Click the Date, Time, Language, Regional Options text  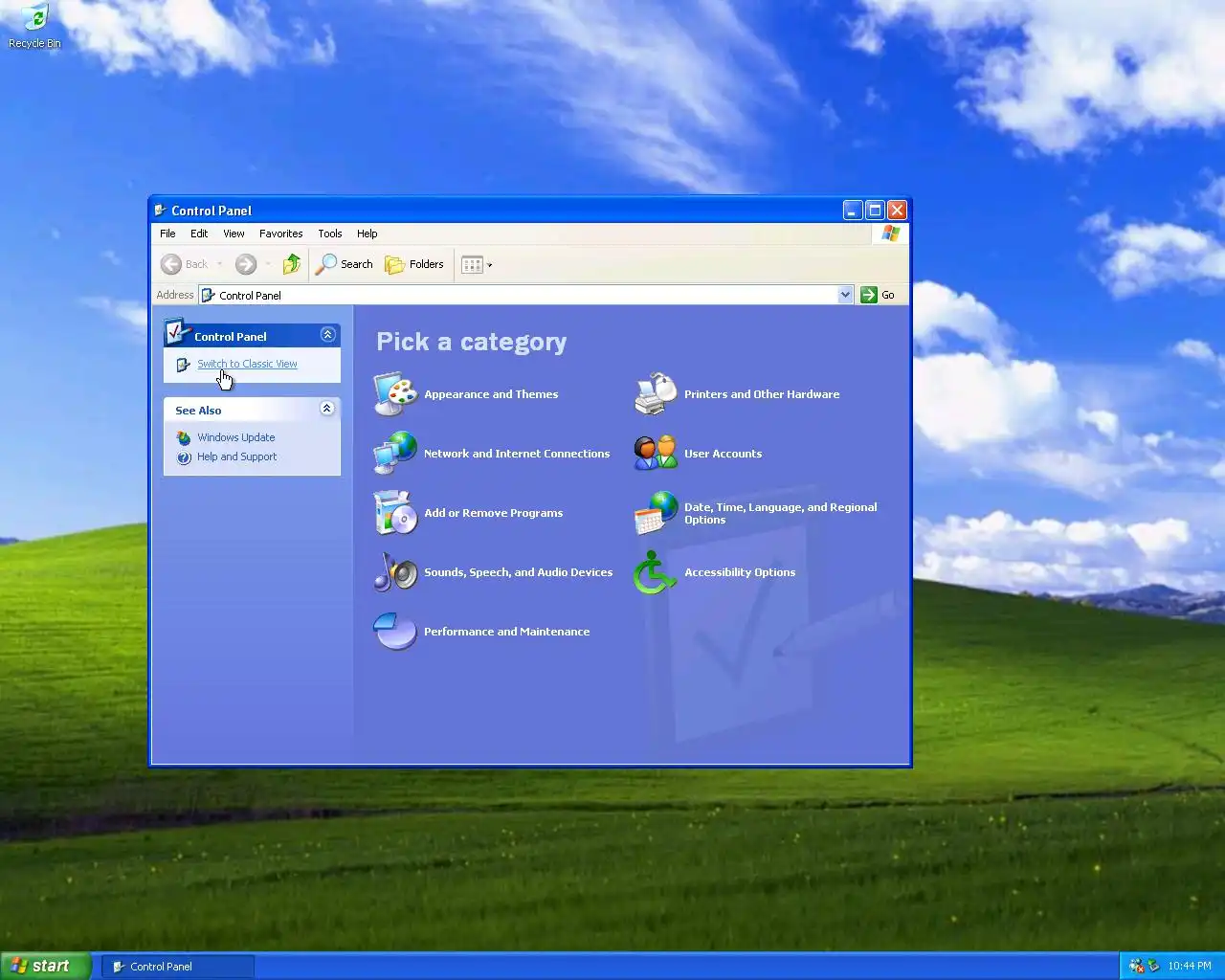780,513
